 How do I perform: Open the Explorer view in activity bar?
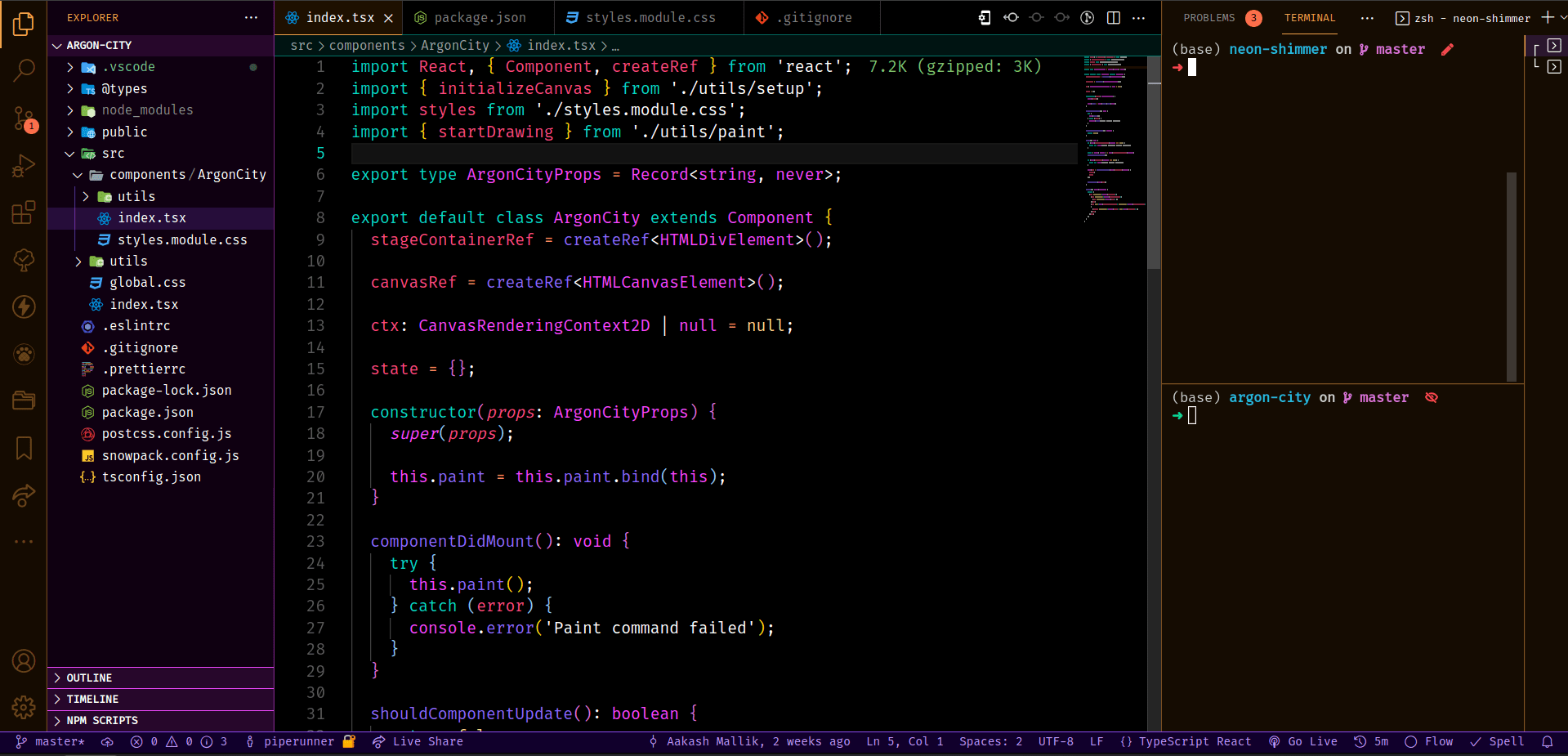[24, 24]
